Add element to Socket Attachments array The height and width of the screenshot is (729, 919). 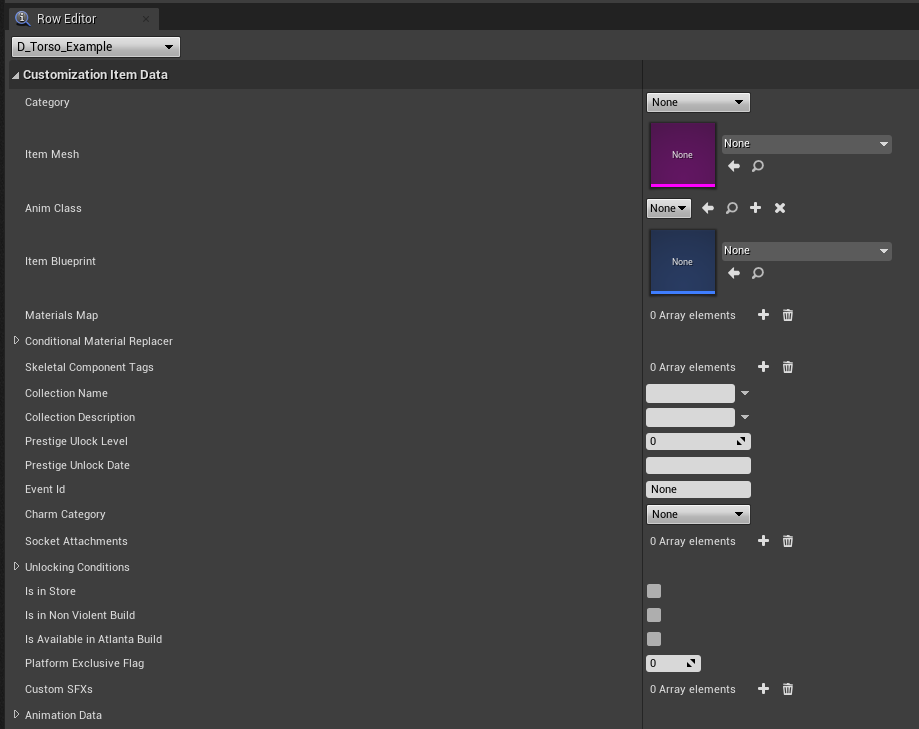click(764, 541)
